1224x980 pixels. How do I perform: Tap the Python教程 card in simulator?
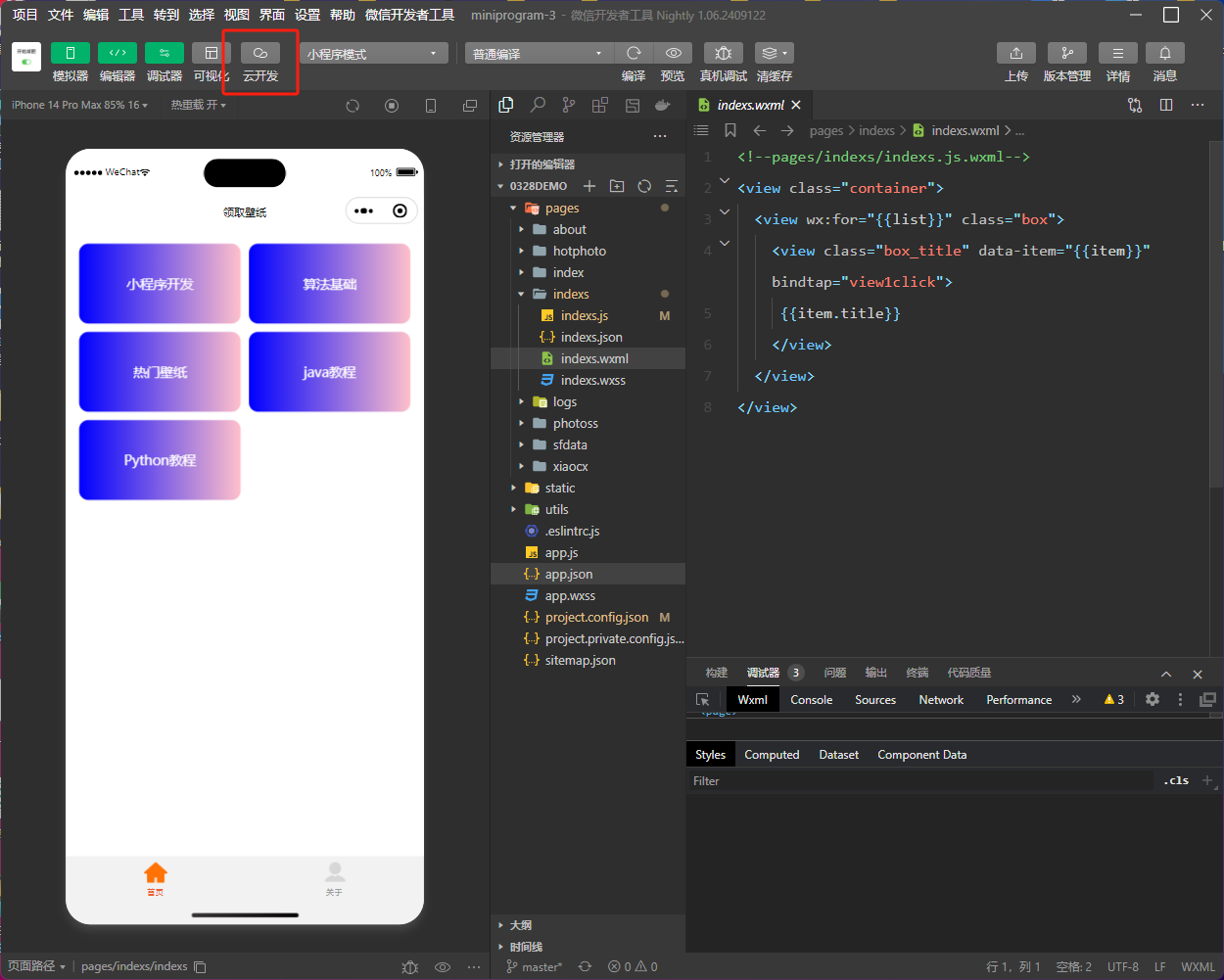(x=160, y=460)
